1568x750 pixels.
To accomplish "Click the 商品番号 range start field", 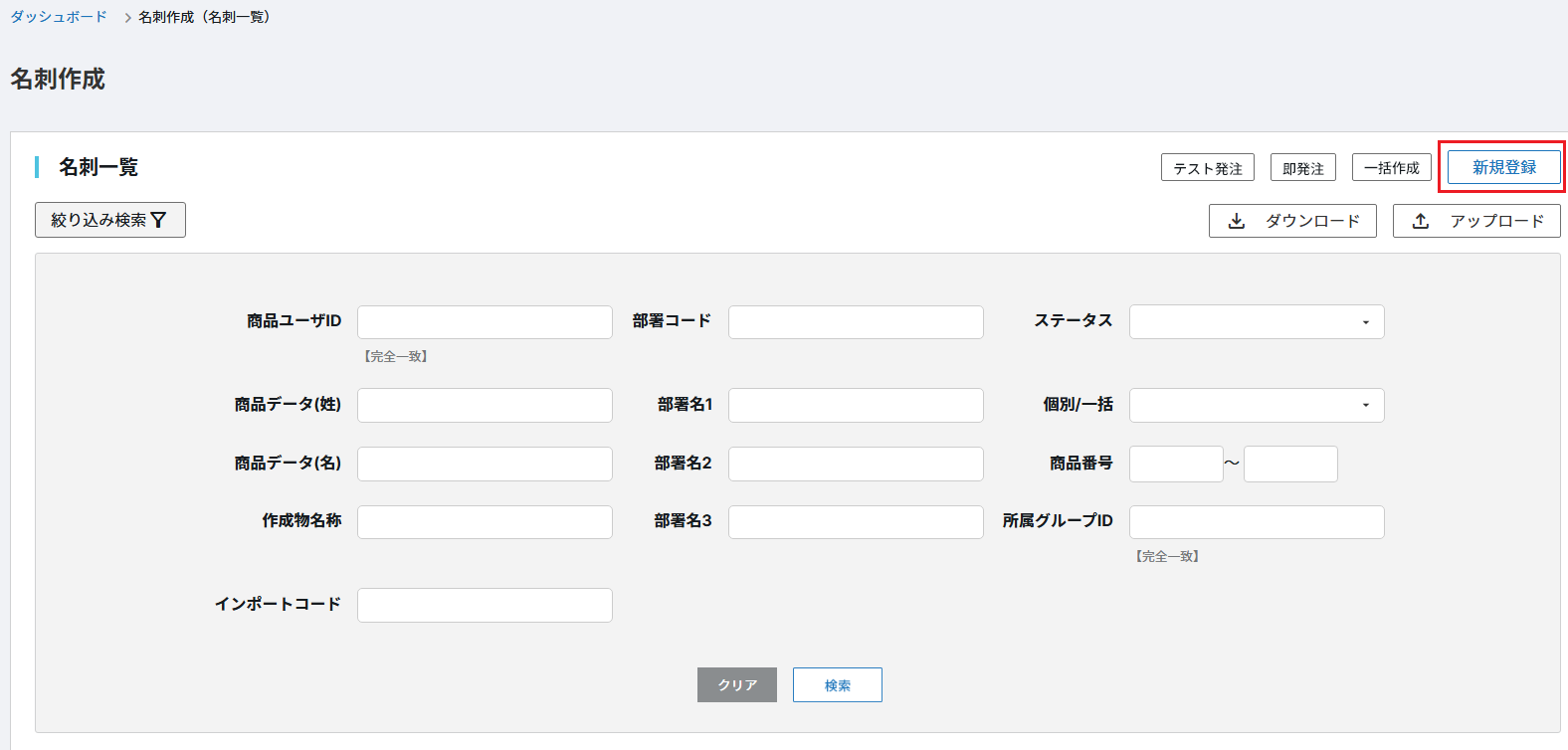I will [x=1175, y=464].
